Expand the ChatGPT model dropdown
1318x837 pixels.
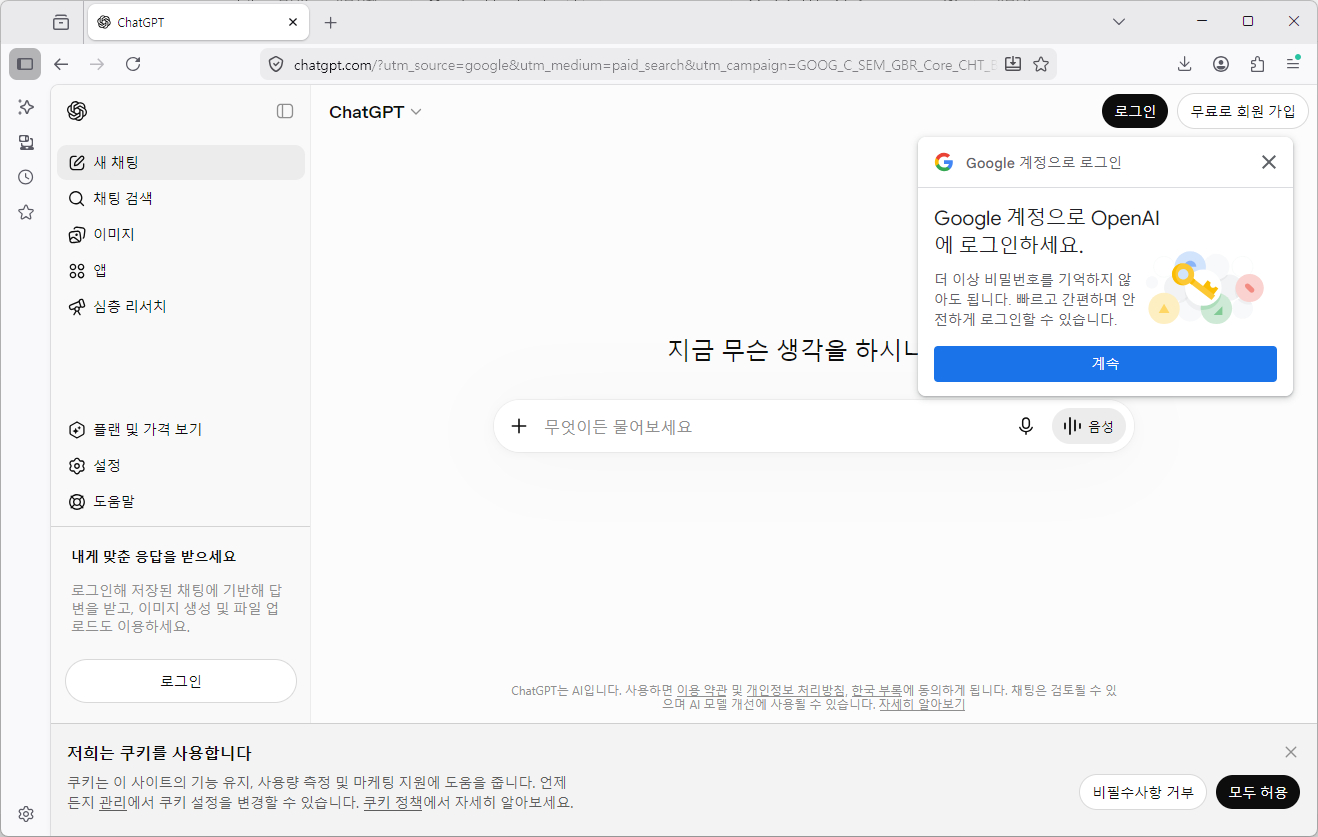pos(375,112)
